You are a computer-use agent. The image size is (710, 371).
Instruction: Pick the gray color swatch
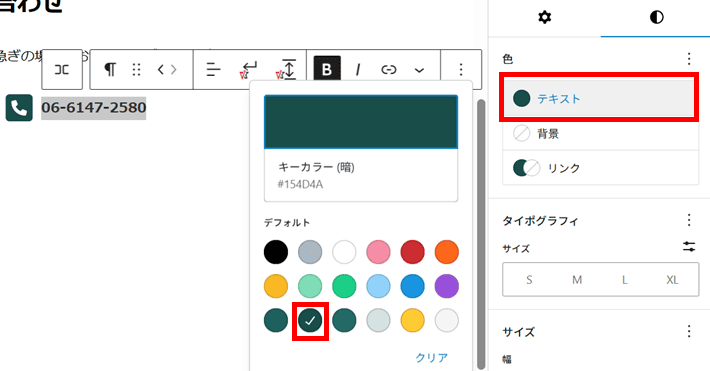[x=310, y=252]
